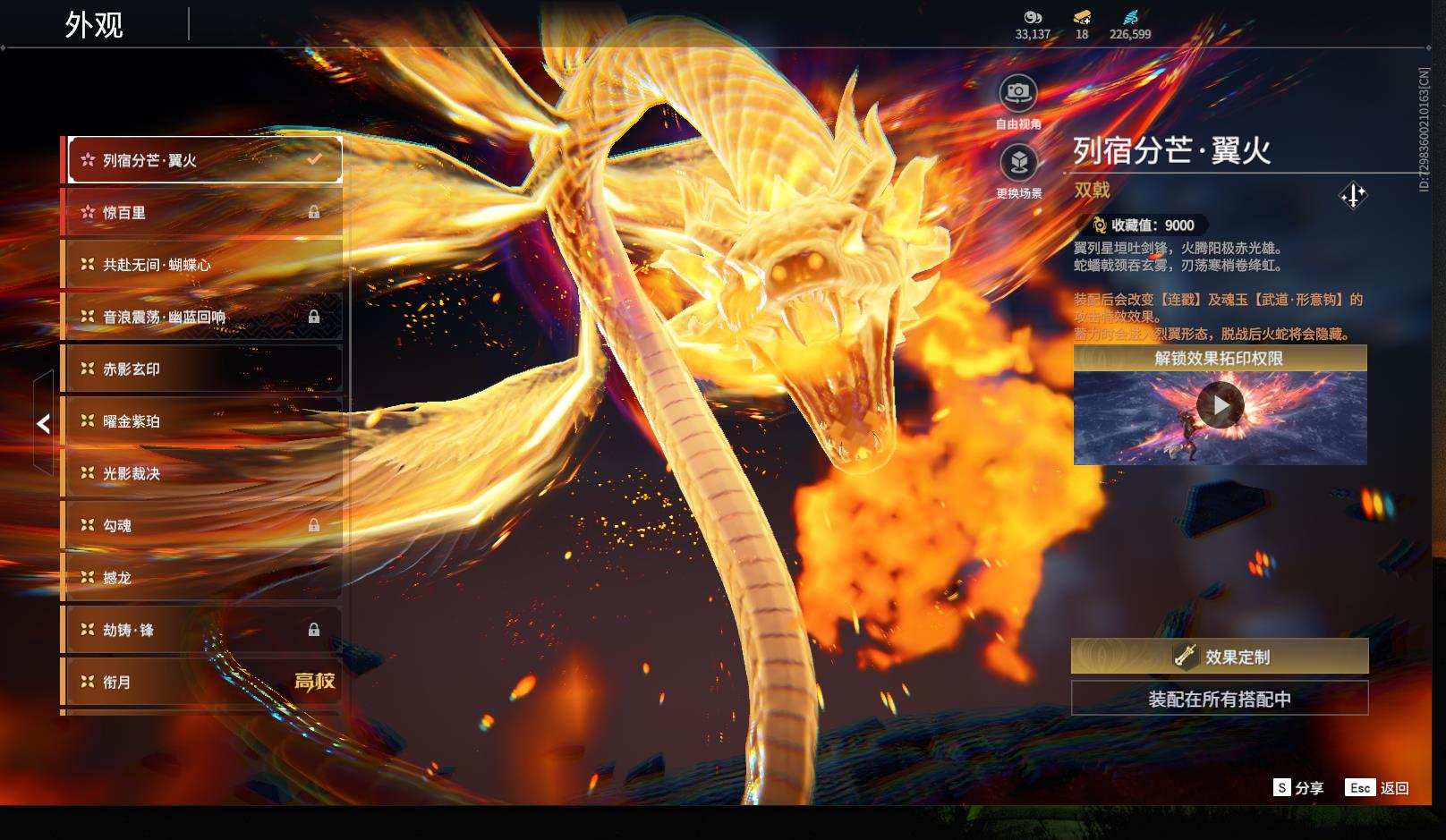
Task: Select the 曜金紫珀 skin
Action: [203, 421]
